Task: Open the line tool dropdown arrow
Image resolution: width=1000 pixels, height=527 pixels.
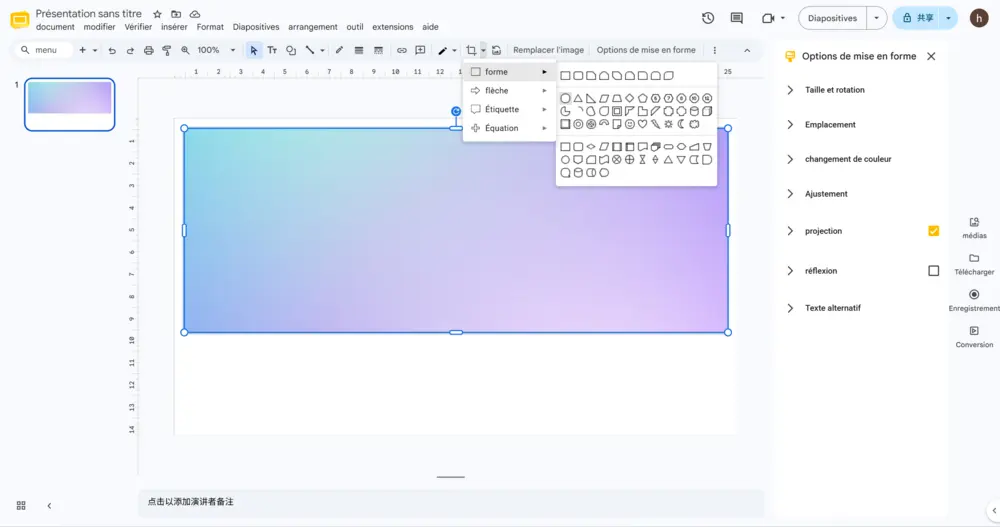Action: 322,50
